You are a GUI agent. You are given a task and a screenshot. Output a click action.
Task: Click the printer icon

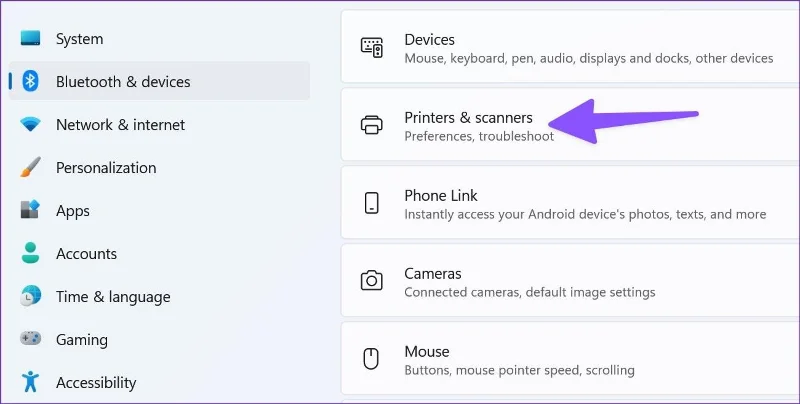(371, 125)
